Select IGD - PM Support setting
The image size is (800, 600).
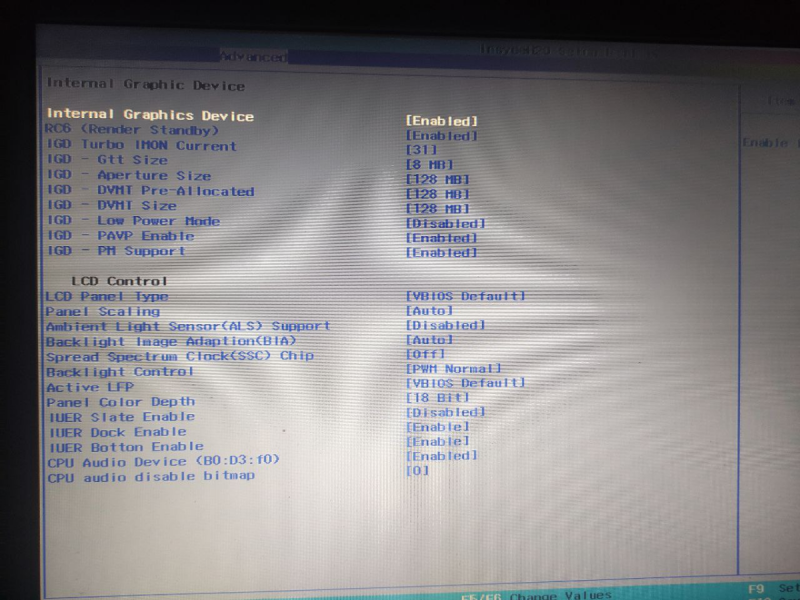point(116,251)
